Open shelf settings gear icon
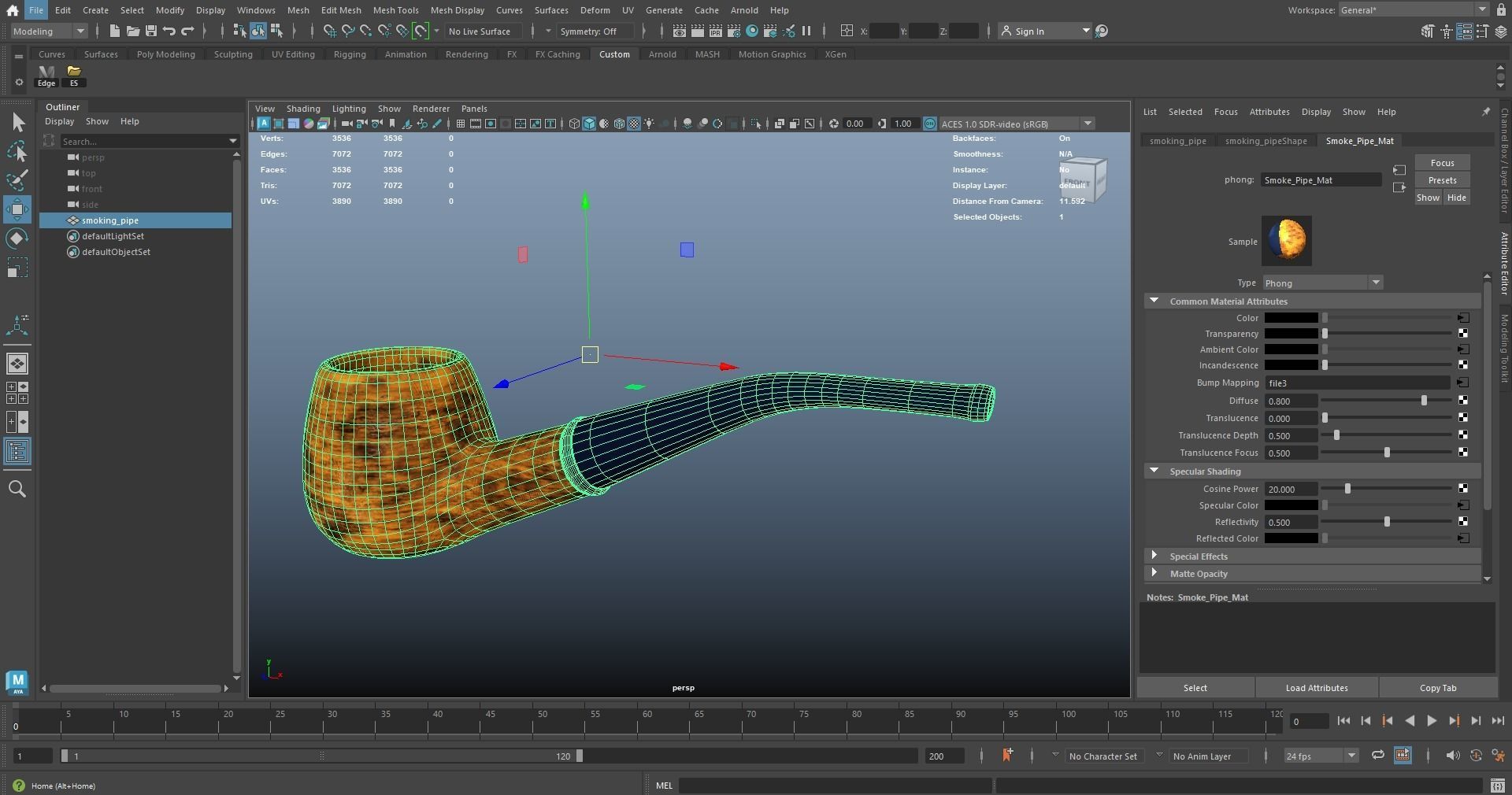This screenshot has height=795, width=1512. pyautogui.click(x=19, y=82)
